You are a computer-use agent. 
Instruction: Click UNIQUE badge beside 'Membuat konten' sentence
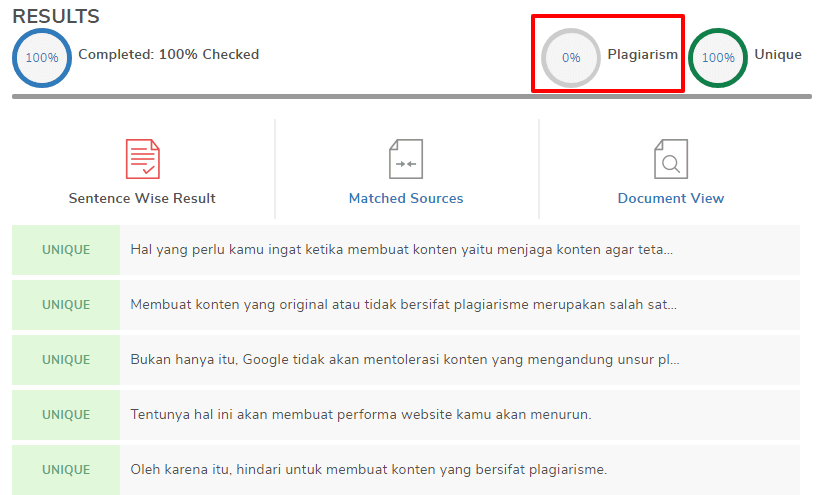(66, 305)
